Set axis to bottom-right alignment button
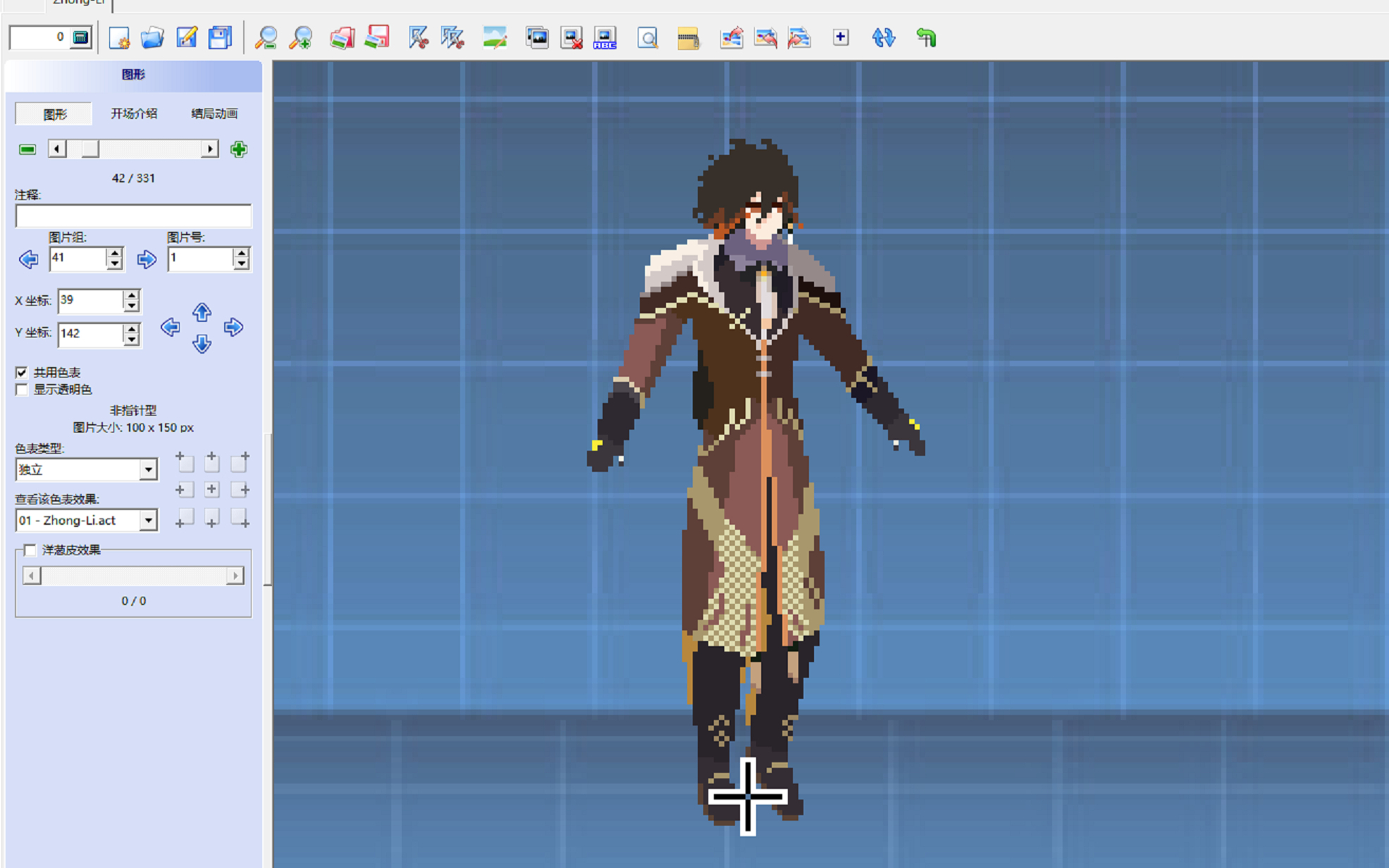 coord(240,518)
